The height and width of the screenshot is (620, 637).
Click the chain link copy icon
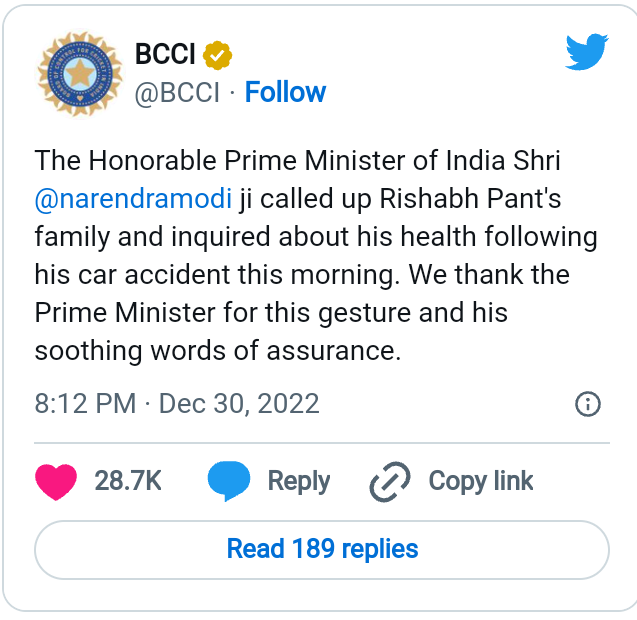click(x=390, y=481)
